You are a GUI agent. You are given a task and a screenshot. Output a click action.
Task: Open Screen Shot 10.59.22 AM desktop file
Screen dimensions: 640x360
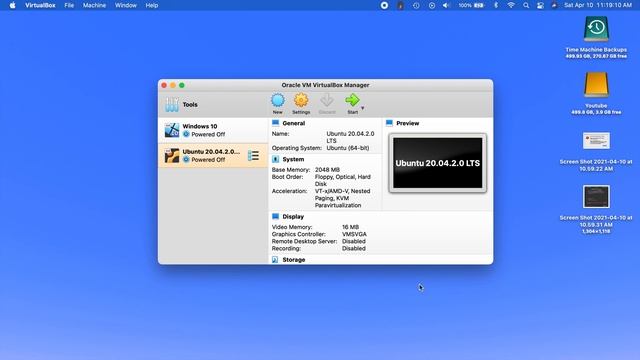coord(596,141)
